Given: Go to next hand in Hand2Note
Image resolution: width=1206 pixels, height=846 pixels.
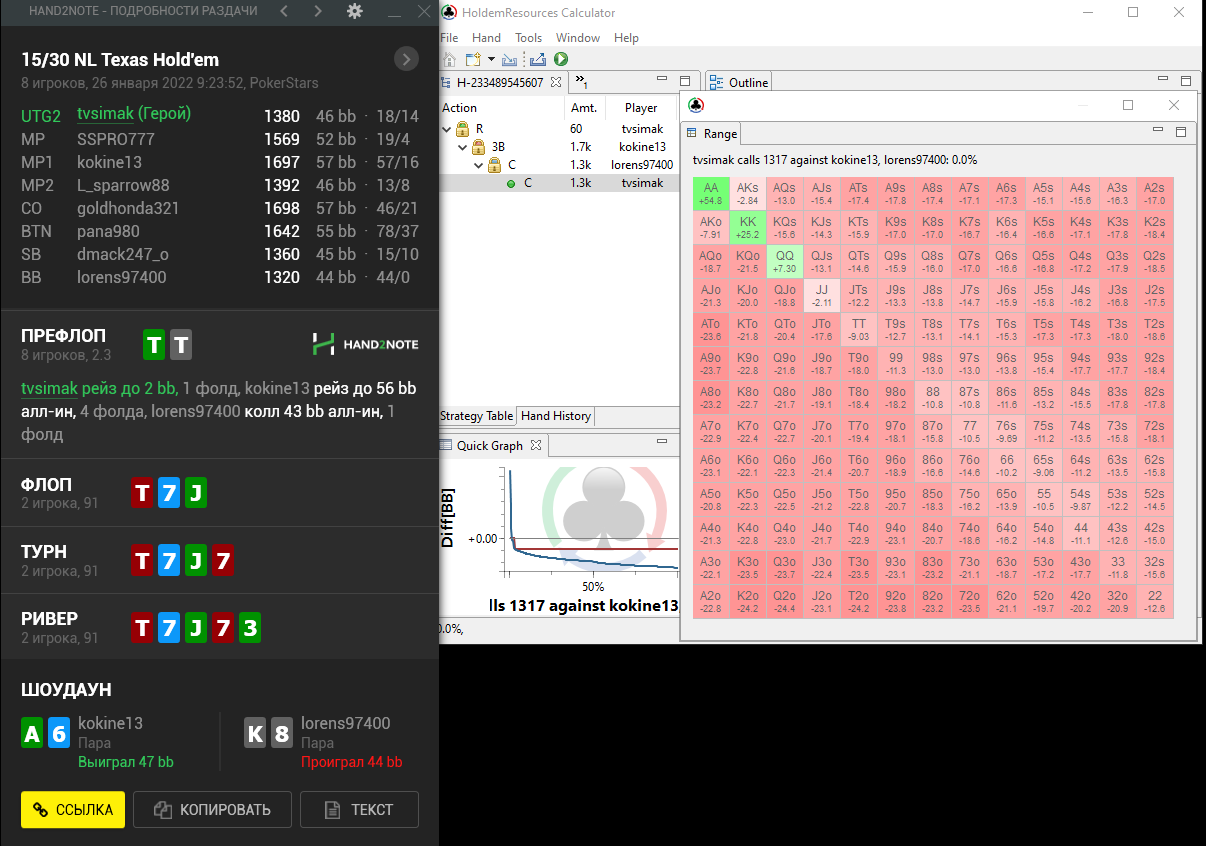Looking at the screenshot, I should (318, 11).
